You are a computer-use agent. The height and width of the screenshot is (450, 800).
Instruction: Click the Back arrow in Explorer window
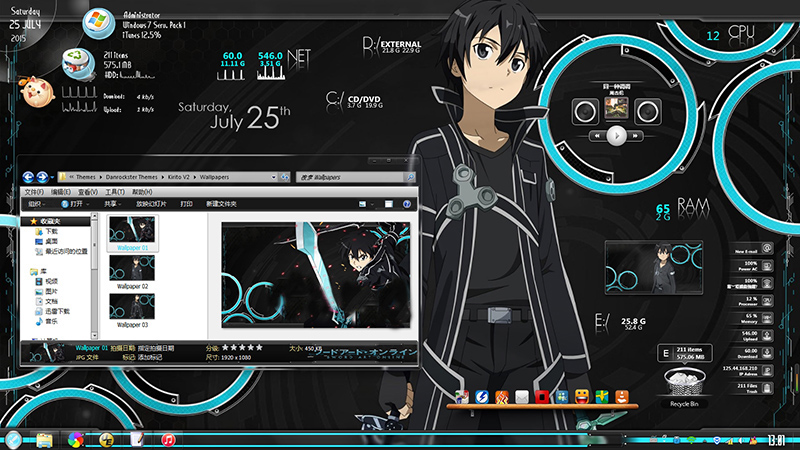click(28, 177)
